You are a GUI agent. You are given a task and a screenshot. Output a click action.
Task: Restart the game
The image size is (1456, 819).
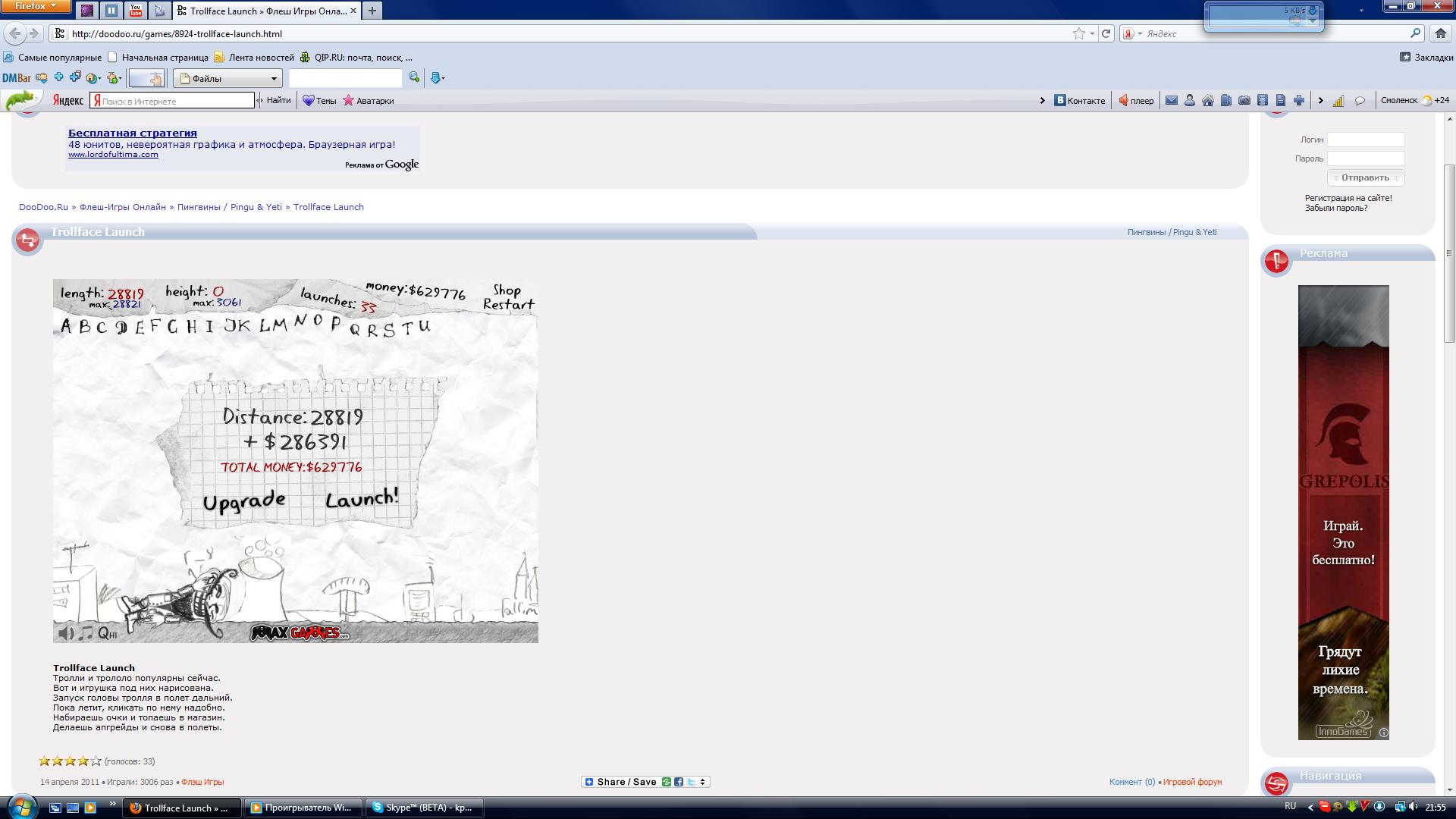point(509,305)
